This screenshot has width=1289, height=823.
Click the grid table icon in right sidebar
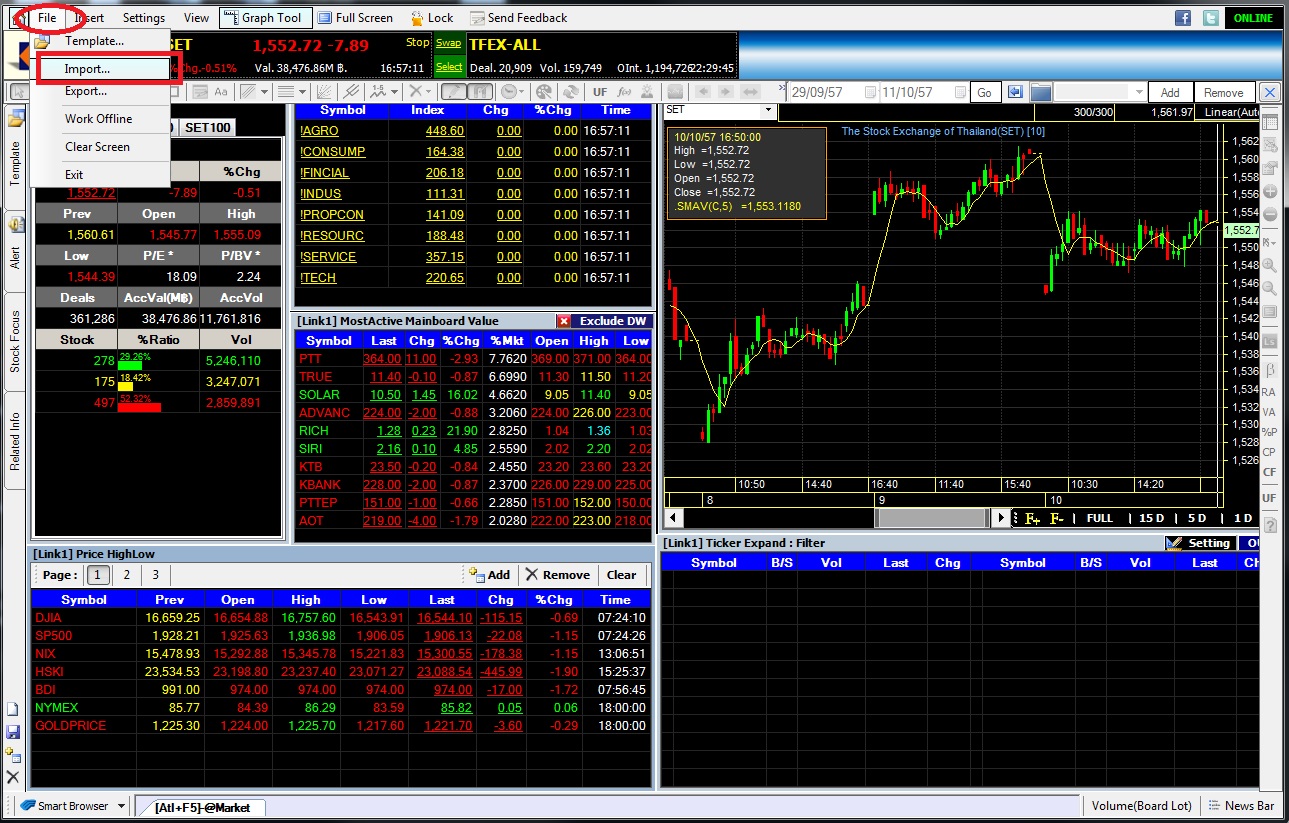click(x=1270, y=123)
